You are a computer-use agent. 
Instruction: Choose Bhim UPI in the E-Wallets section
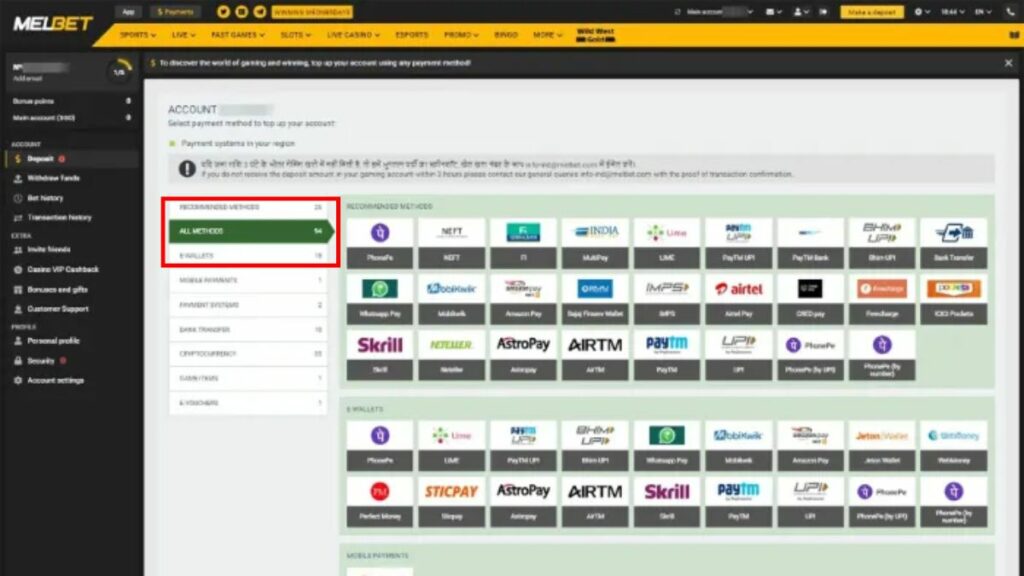(x=595, y=446)
